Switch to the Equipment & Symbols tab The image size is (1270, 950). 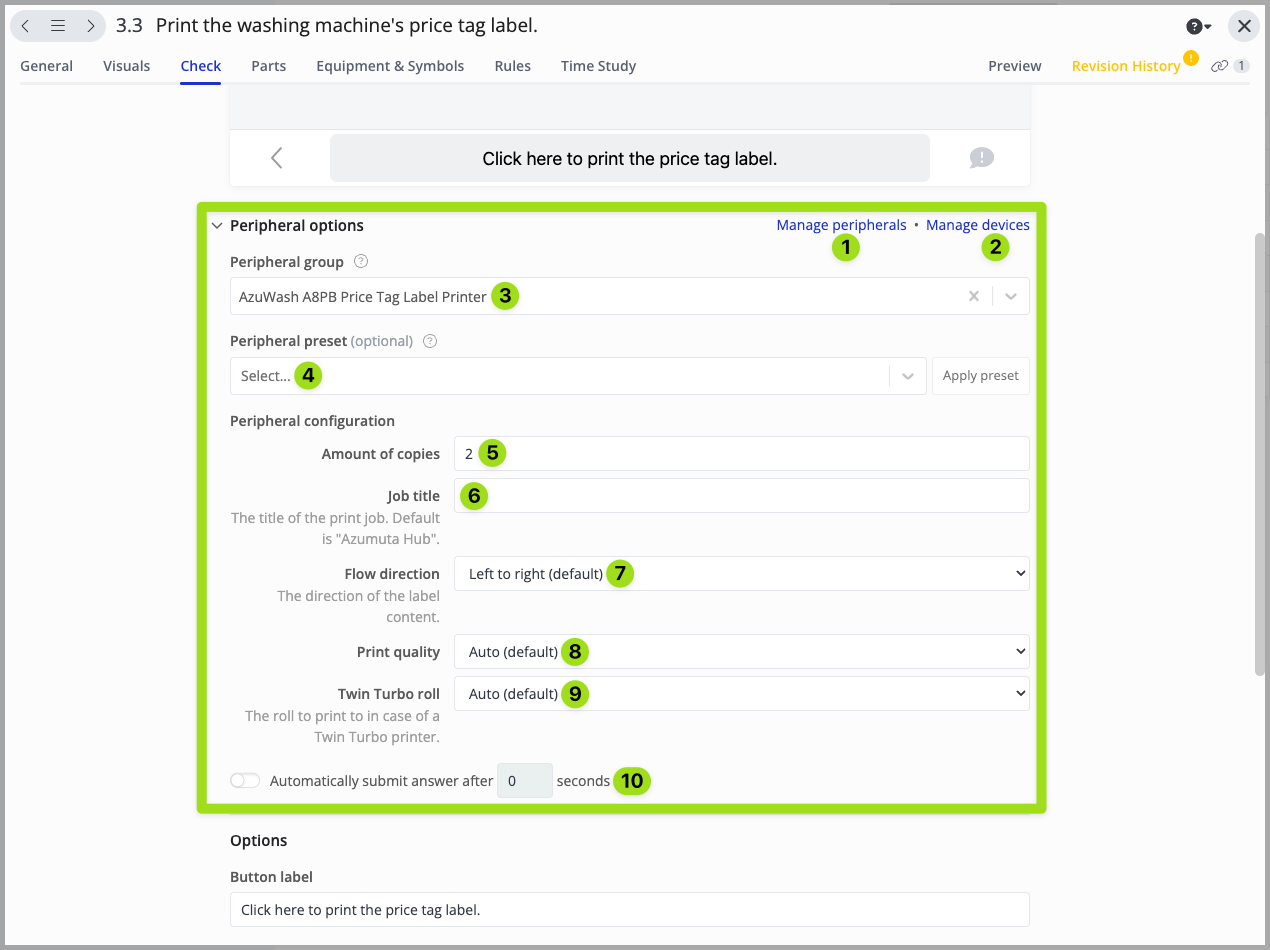coord(390,66)
